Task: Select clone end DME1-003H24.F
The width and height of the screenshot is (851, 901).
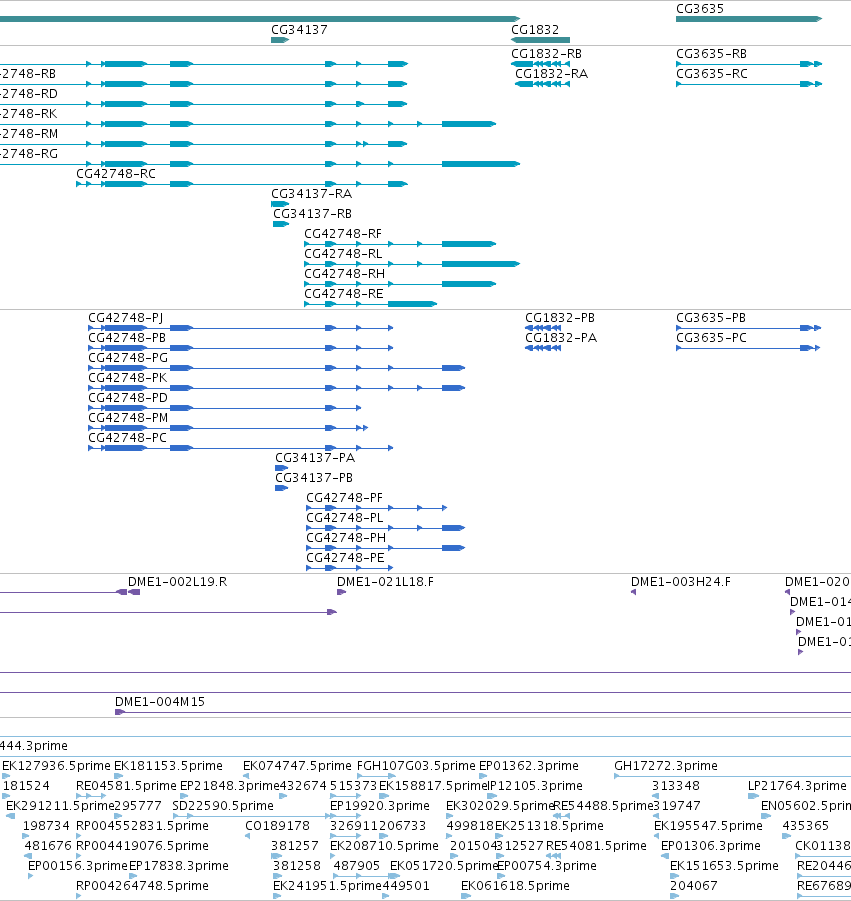Action: click(x=680, y=582)
